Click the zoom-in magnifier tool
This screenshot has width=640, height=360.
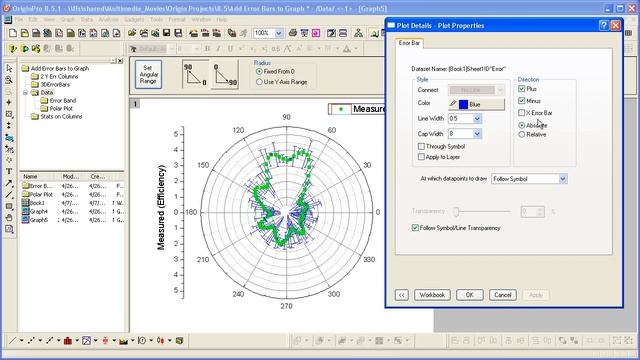point(9,80)
